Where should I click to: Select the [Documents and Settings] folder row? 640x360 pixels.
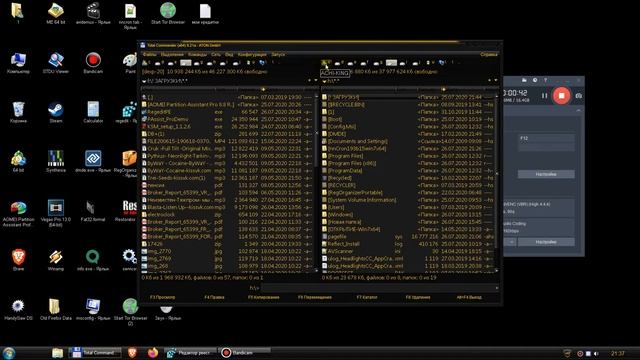(x=408, y=141)
